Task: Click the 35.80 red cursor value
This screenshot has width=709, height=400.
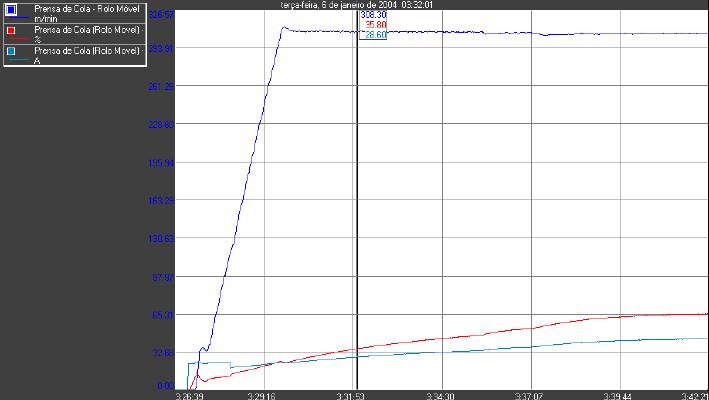Action: [x=375, y=25]
